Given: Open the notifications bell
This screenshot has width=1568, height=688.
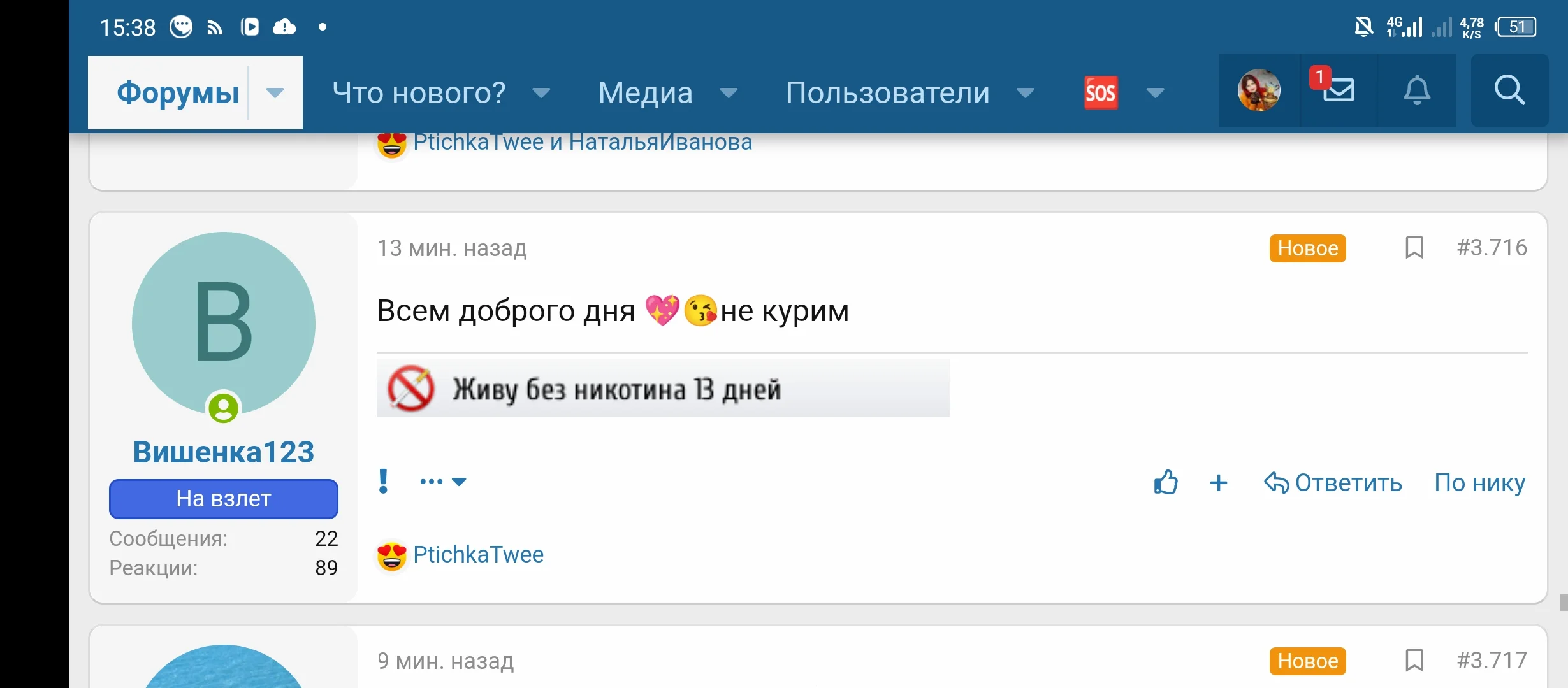Looking at the screenshot, I should [x=1416, y=90].
